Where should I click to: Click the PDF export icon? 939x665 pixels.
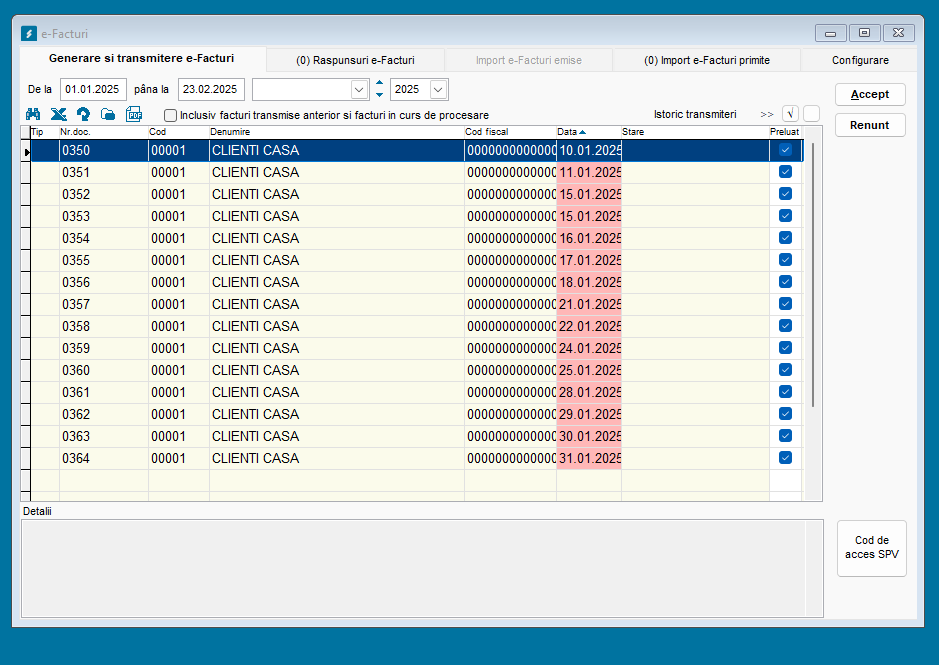pos(134,114)
